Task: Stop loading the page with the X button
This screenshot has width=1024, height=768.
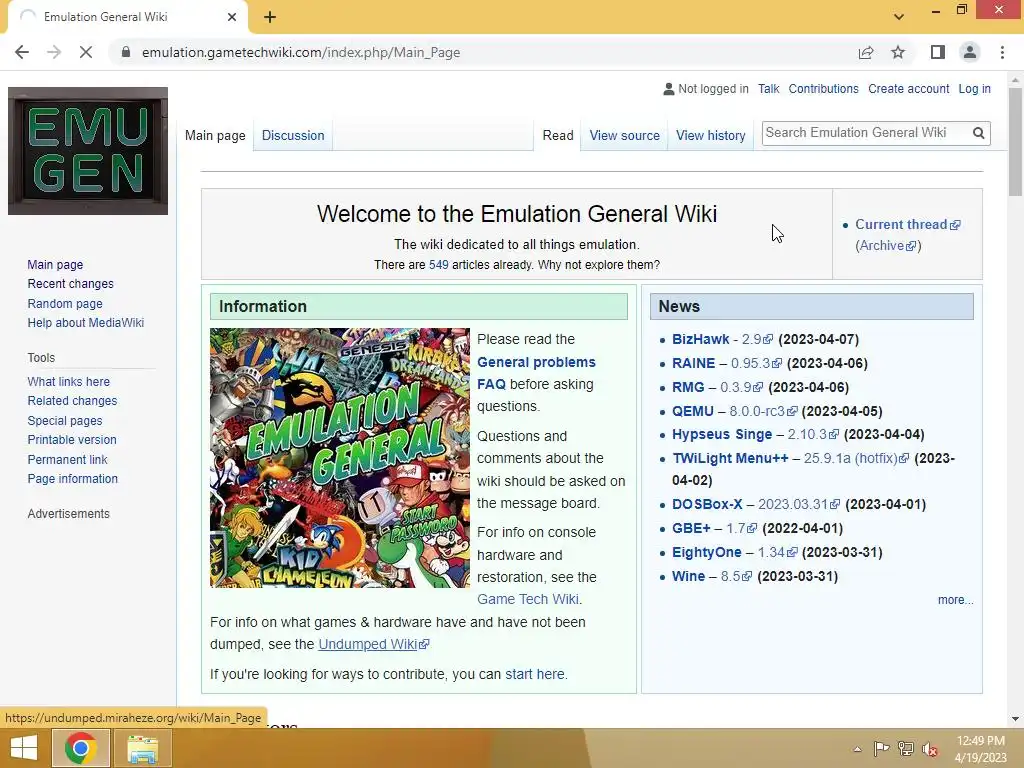Action: [x=86, y=52]
